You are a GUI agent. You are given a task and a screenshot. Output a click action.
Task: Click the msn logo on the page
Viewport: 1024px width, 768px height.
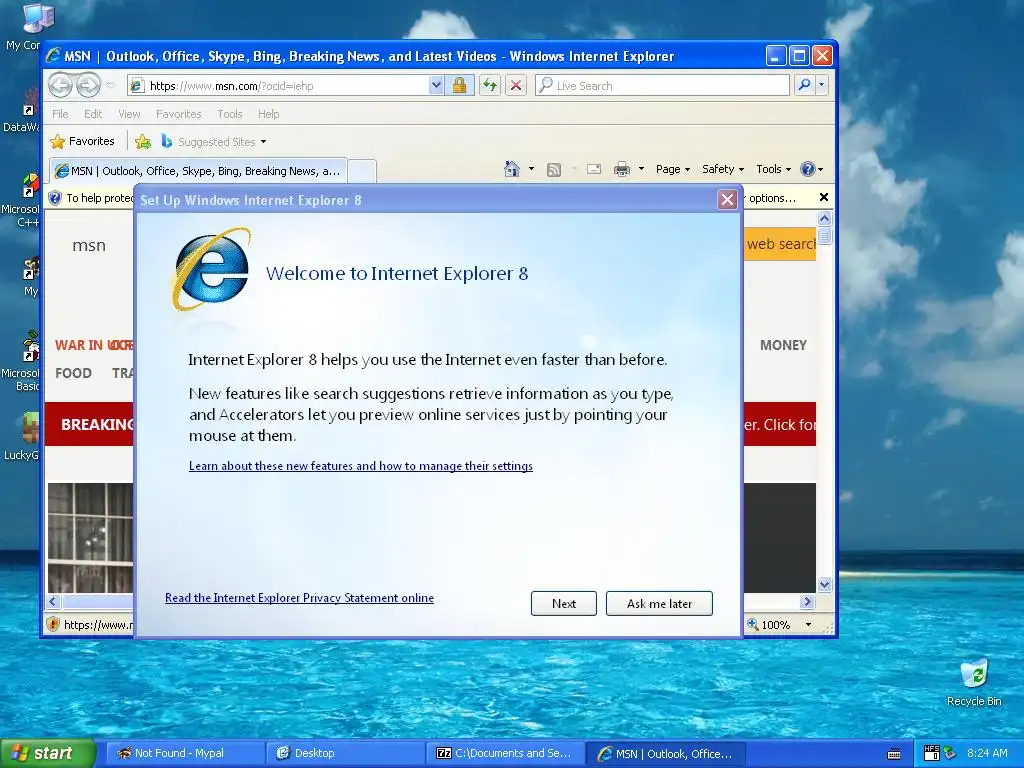click(89, 246)
